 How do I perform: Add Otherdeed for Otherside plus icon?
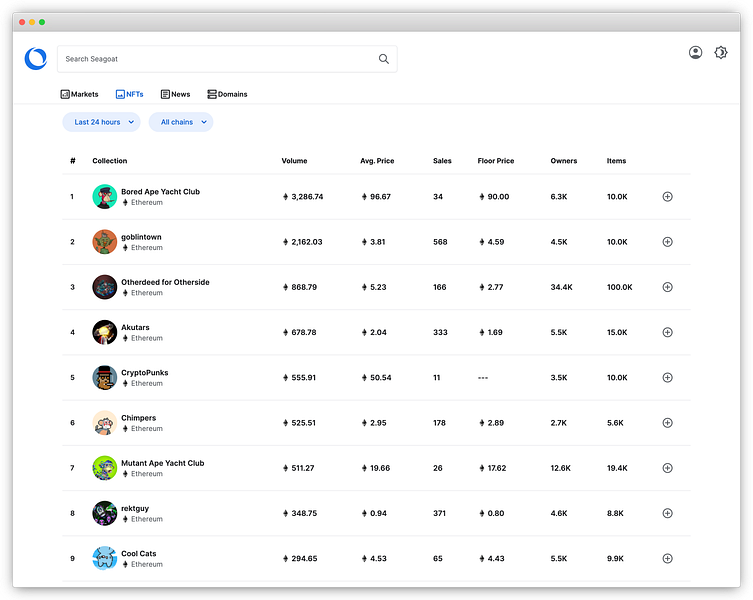point(668,287)
